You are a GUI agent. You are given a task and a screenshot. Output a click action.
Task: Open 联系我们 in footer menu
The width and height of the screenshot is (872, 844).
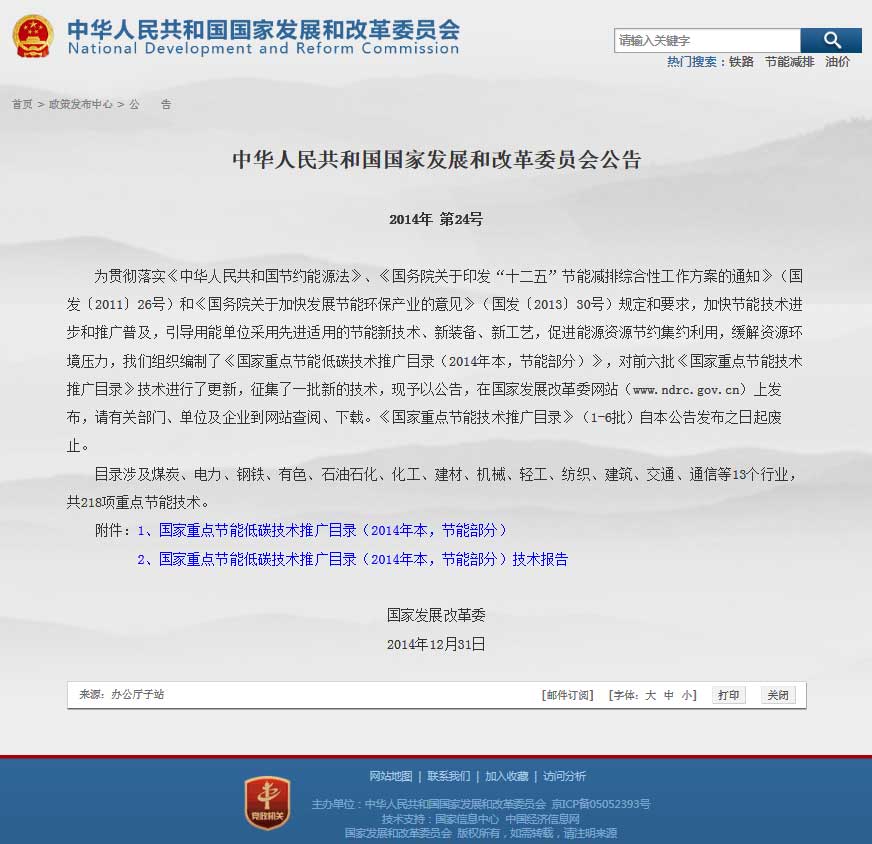click(448, 776)
